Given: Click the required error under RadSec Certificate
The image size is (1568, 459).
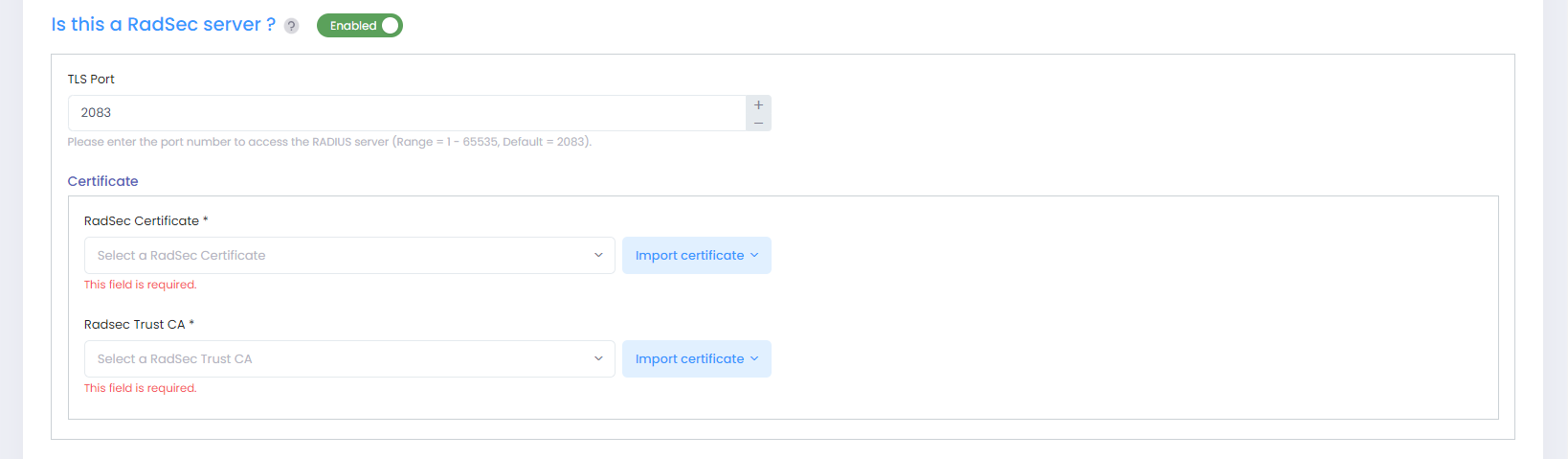Looking at the screenshot, I should tap(141, 285).
